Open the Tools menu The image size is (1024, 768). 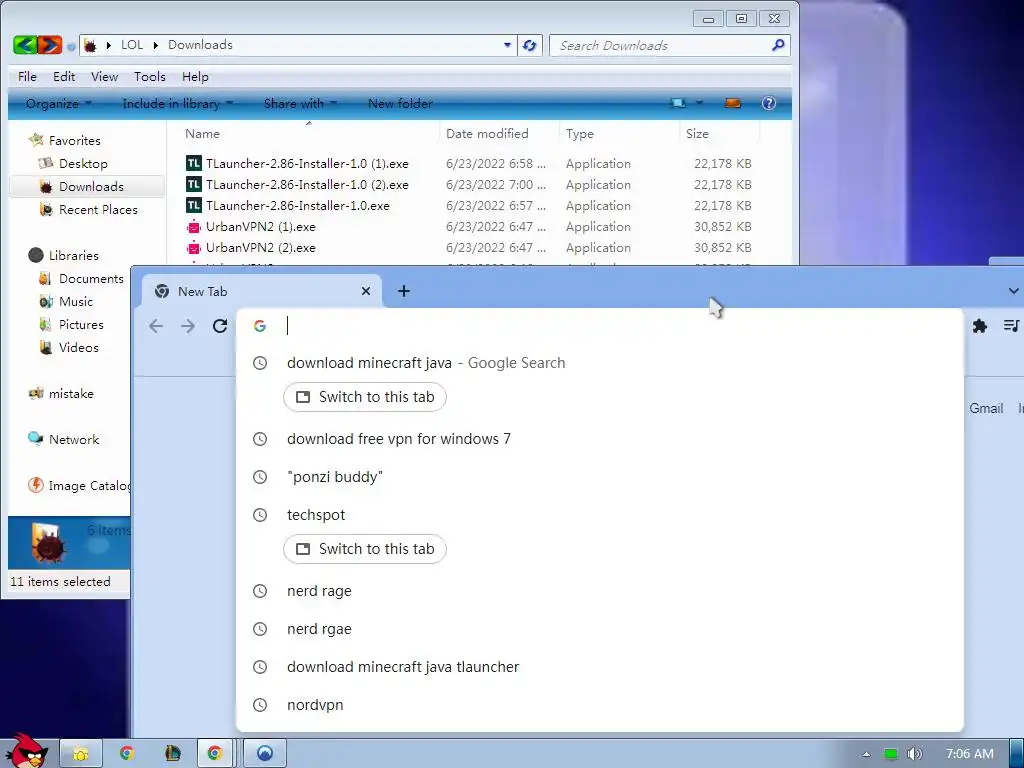click(150, 76)
